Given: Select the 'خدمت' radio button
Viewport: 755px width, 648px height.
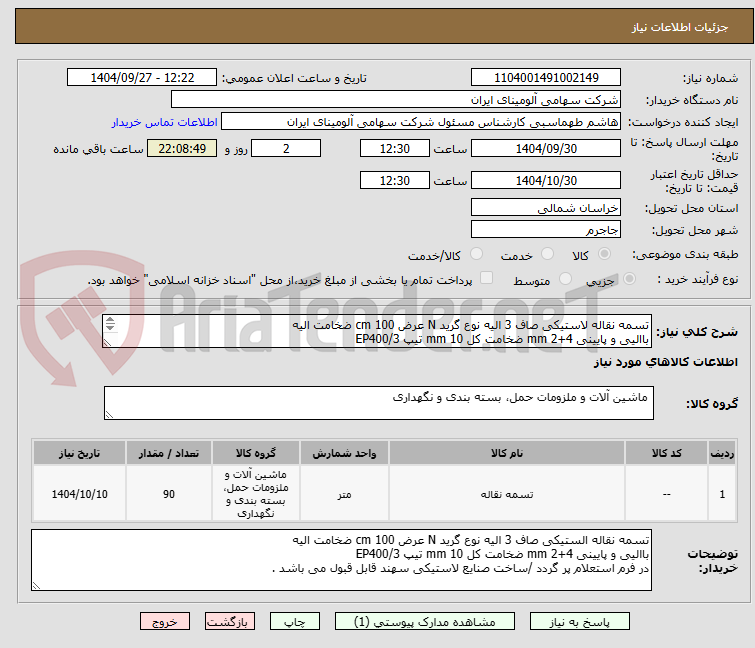Looking at the screenshot, I should coord(547,254).
